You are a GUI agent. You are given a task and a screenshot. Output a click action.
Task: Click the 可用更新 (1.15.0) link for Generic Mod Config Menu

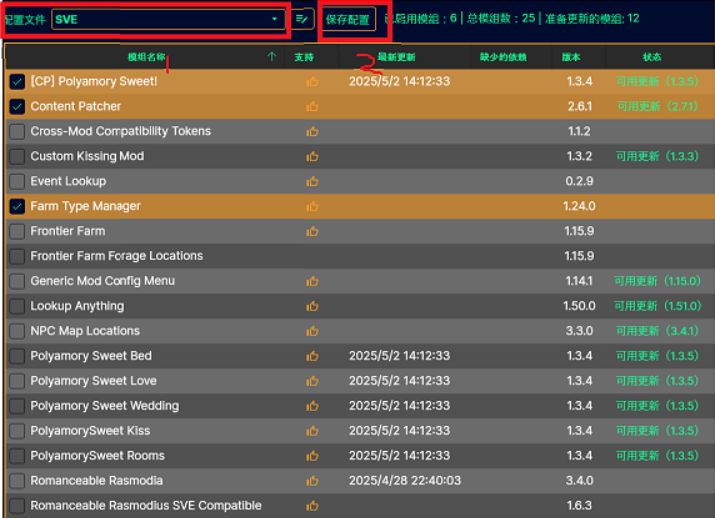(x=656, y=281)
